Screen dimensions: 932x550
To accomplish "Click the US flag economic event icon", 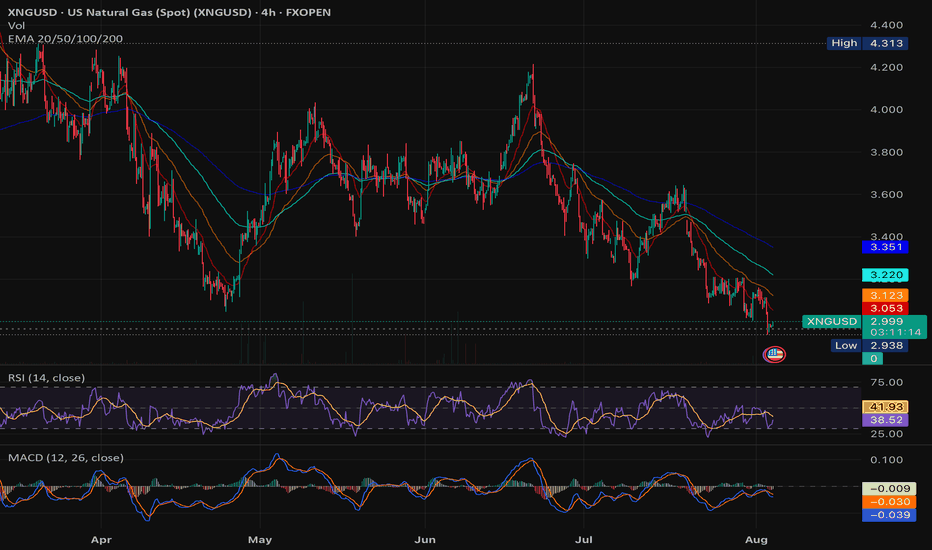I will coord(774,355).
